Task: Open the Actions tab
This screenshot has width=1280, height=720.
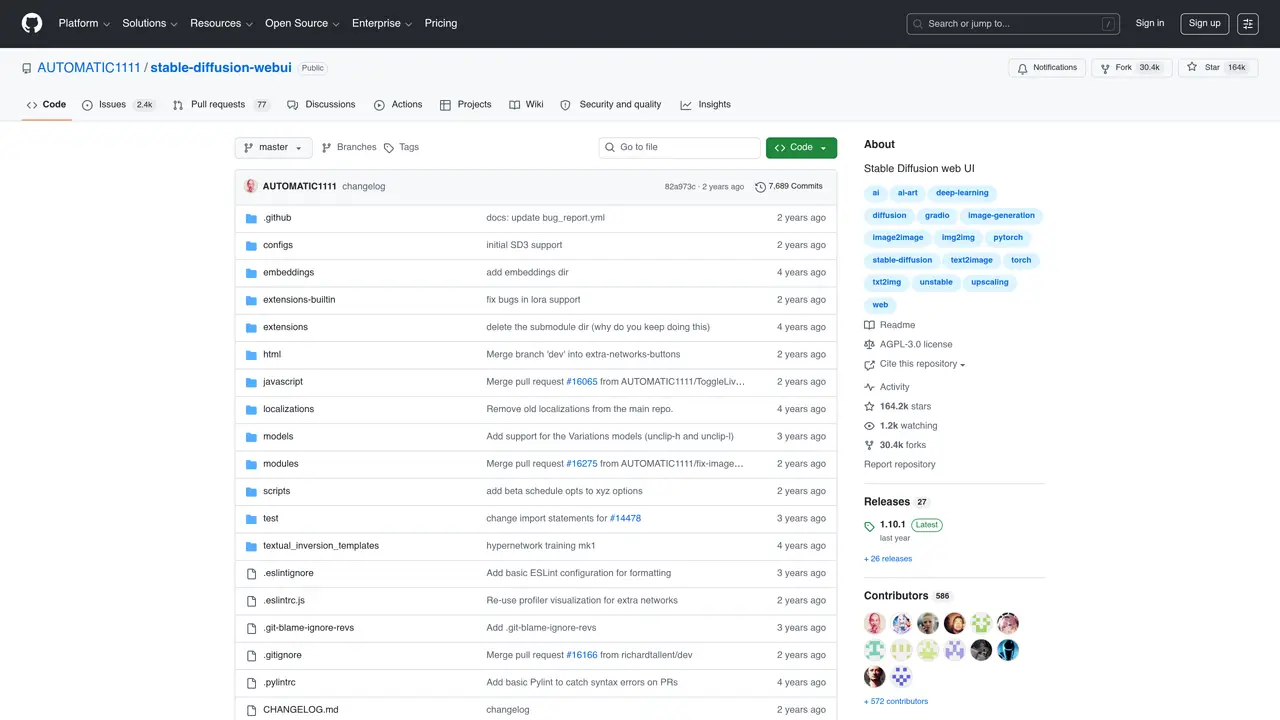Action: pos(398,105)
